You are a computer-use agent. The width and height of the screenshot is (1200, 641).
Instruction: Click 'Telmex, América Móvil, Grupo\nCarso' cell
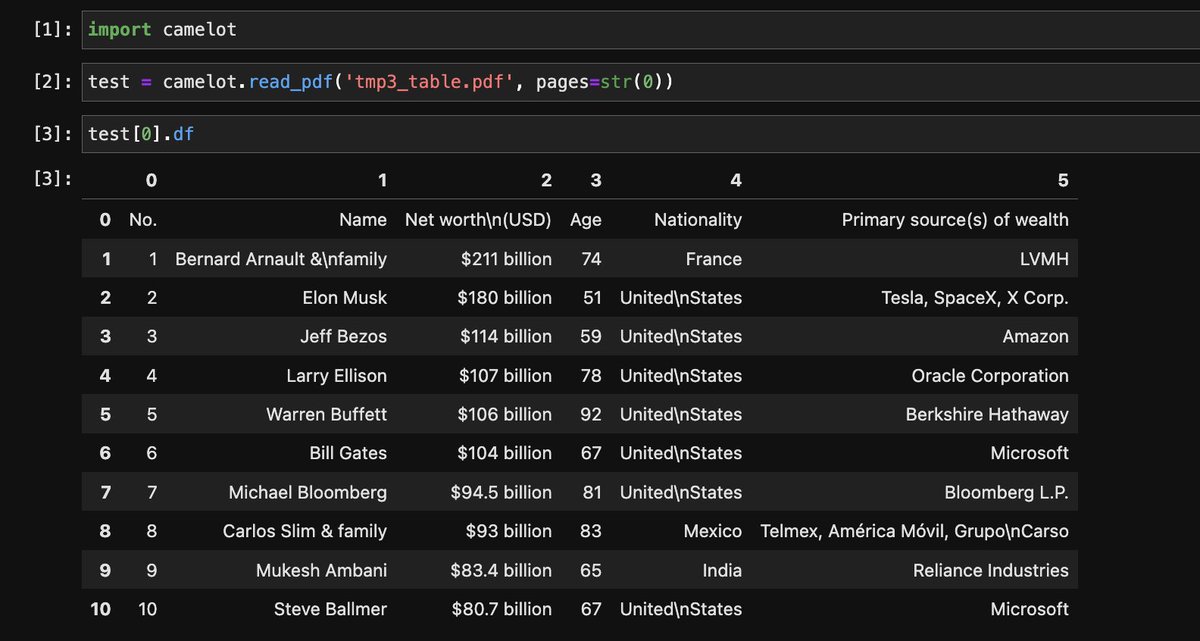pos(915,531)
